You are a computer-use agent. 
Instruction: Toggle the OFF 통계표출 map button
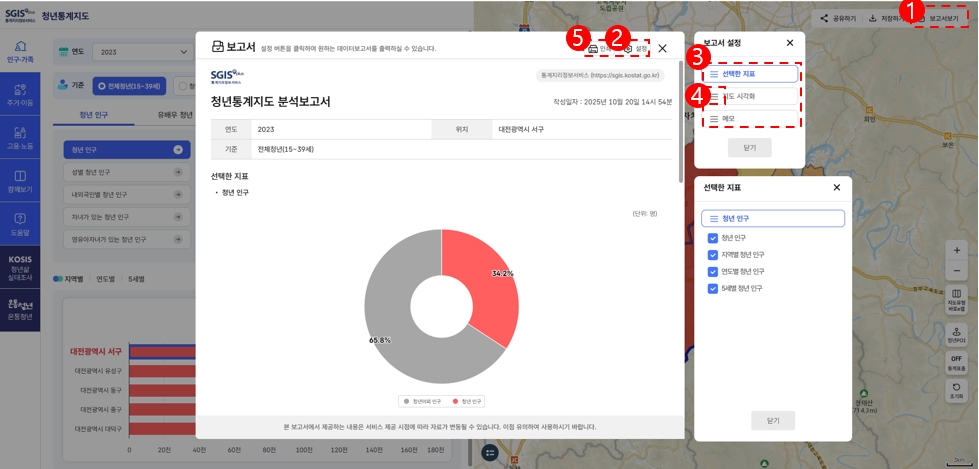click(957, 363)
